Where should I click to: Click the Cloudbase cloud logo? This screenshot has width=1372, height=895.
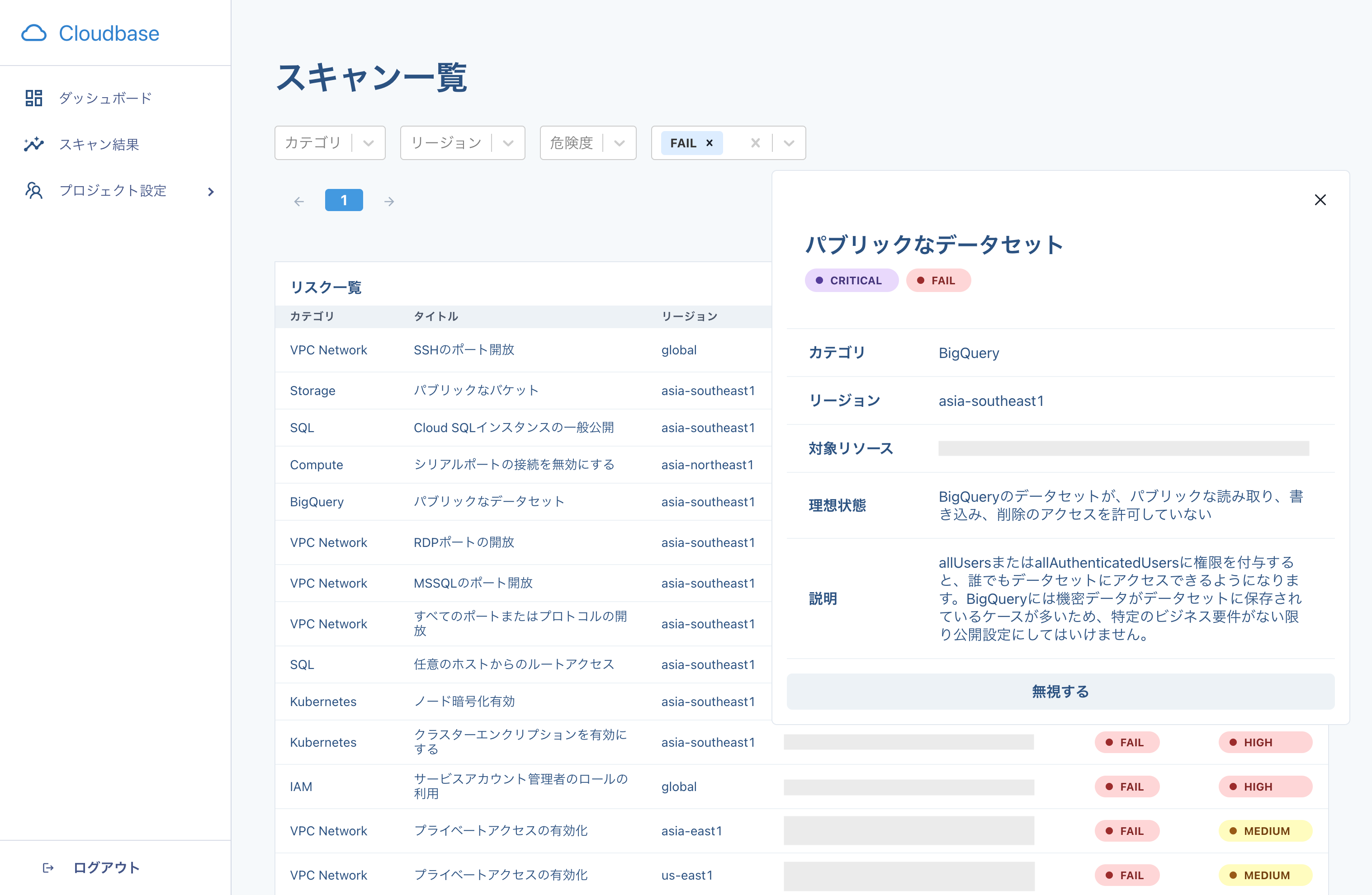point(34,33)
